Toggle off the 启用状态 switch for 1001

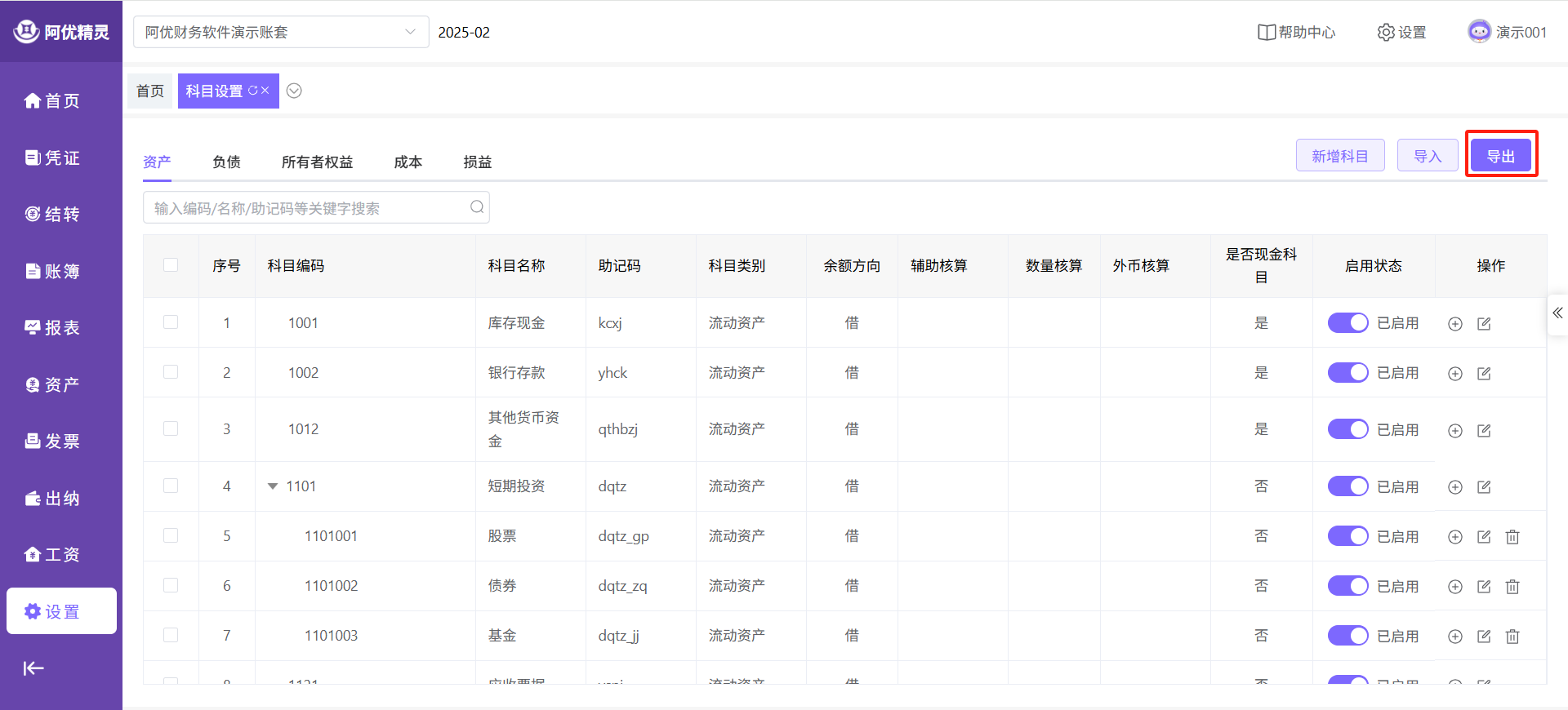click(1347, 323)
